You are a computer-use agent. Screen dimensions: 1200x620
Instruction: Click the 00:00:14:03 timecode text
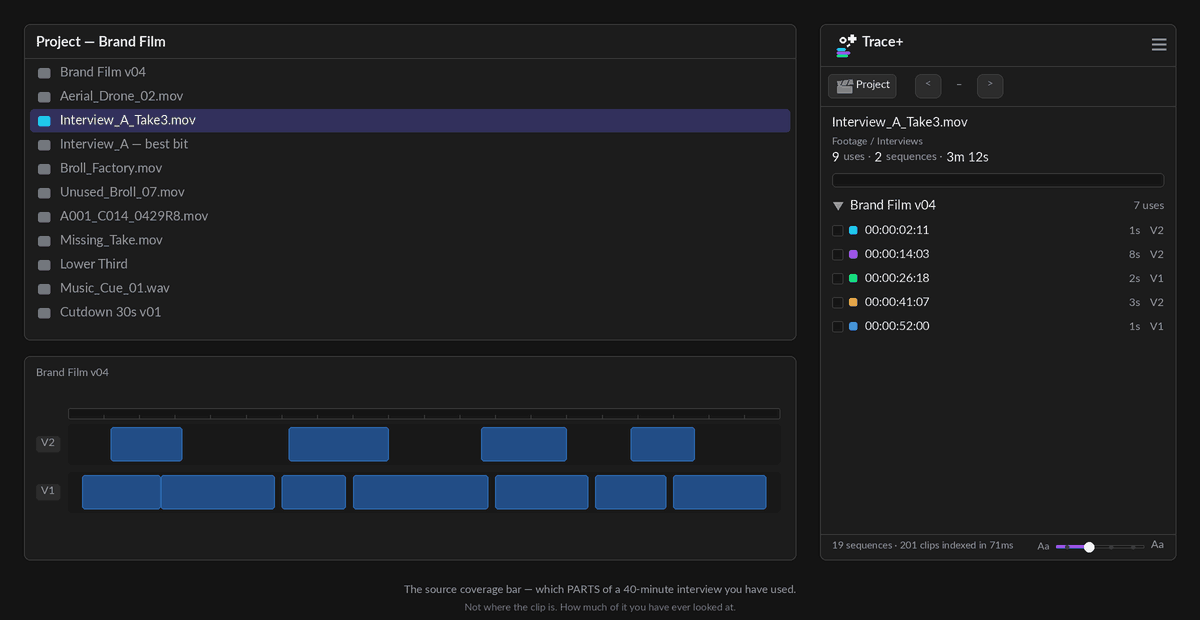point(897,255)
